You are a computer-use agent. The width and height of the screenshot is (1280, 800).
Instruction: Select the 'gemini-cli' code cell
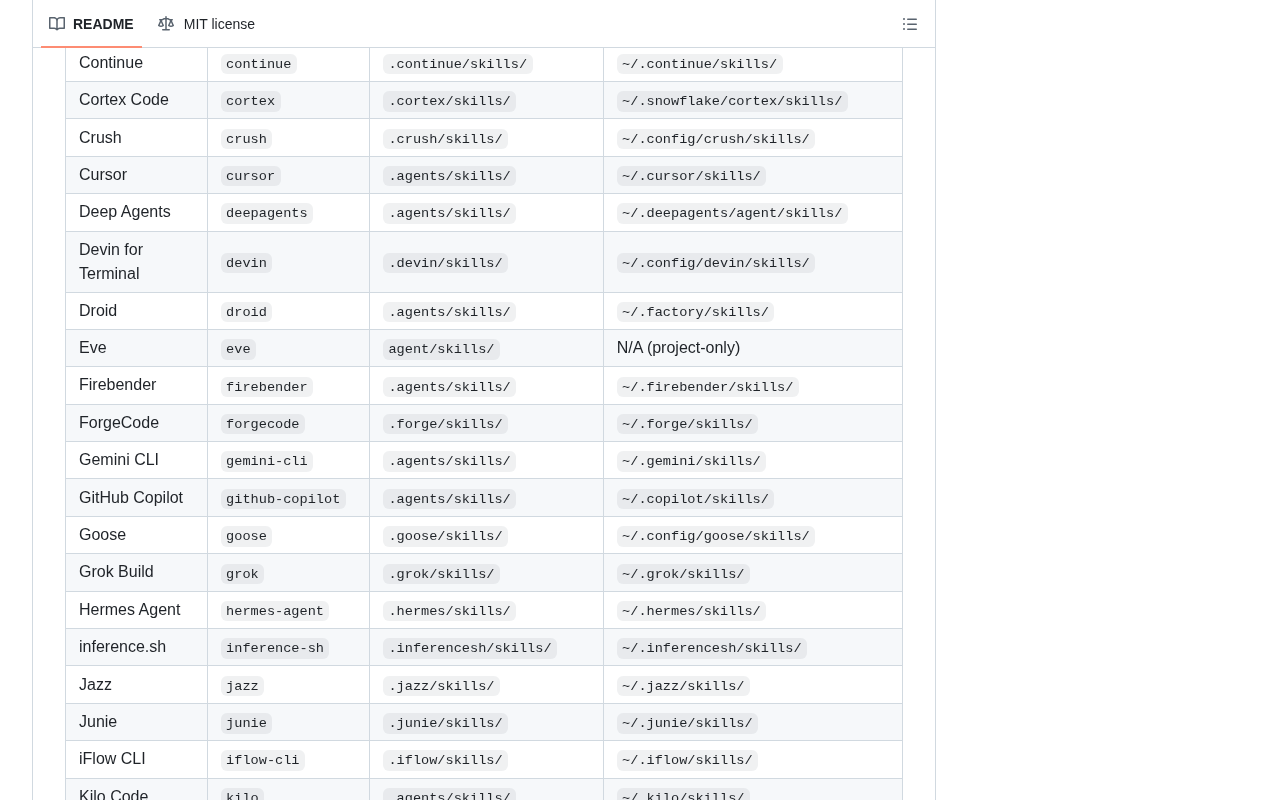(267, 461)
